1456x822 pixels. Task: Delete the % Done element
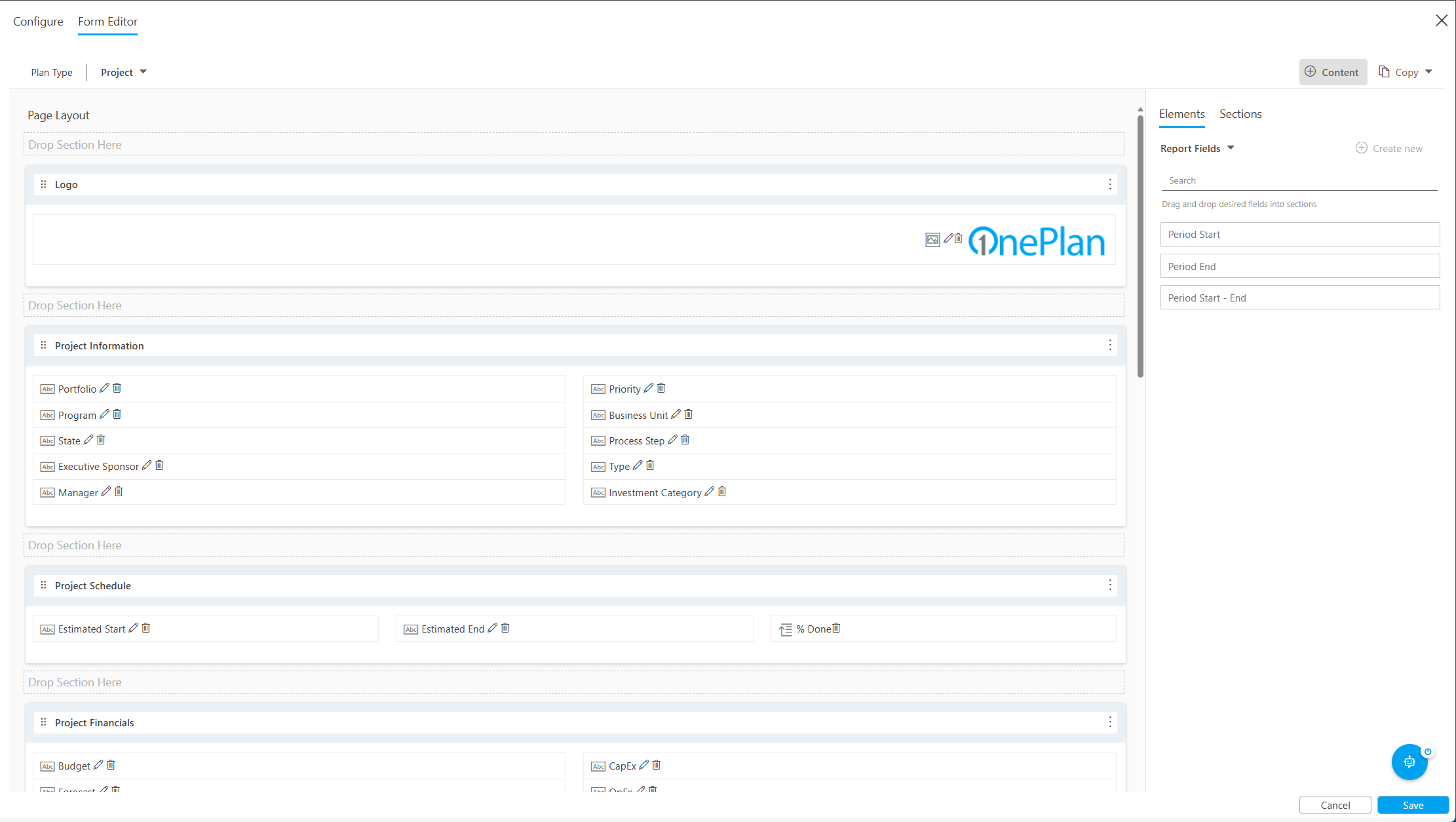coord(836,628)
